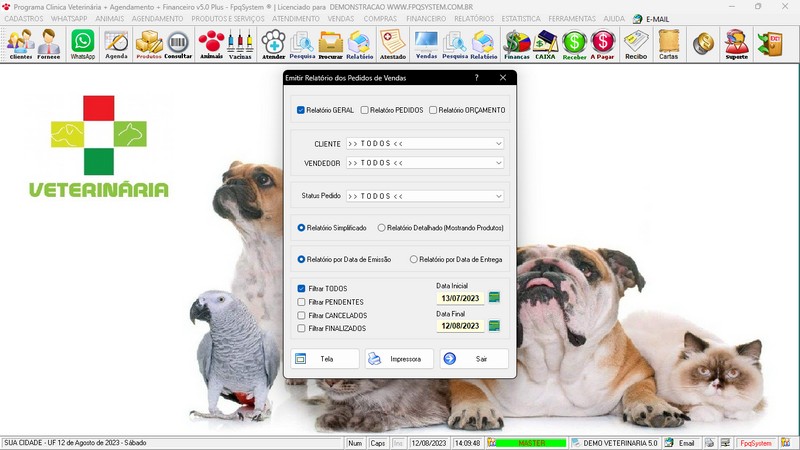Click the Sair button

point(474,359)
